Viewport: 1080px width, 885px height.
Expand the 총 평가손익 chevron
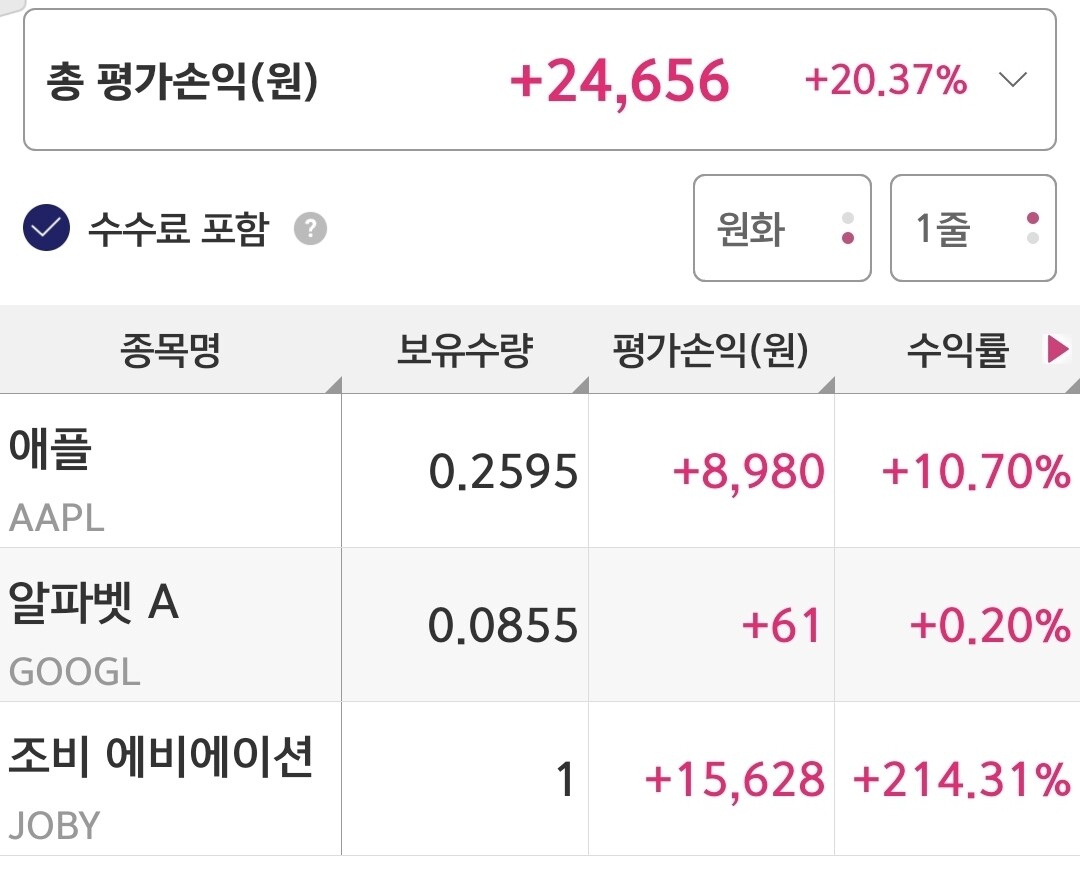click(1012, 79)
